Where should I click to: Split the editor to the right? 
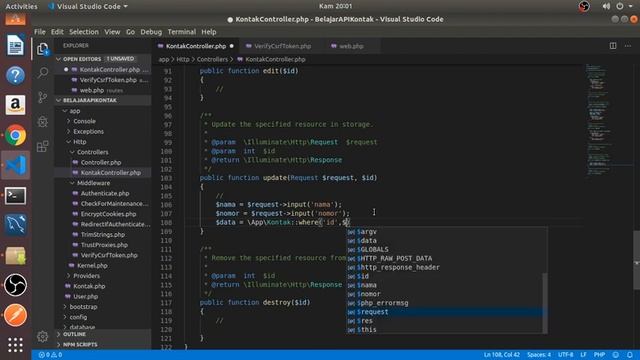pos(613,46)
